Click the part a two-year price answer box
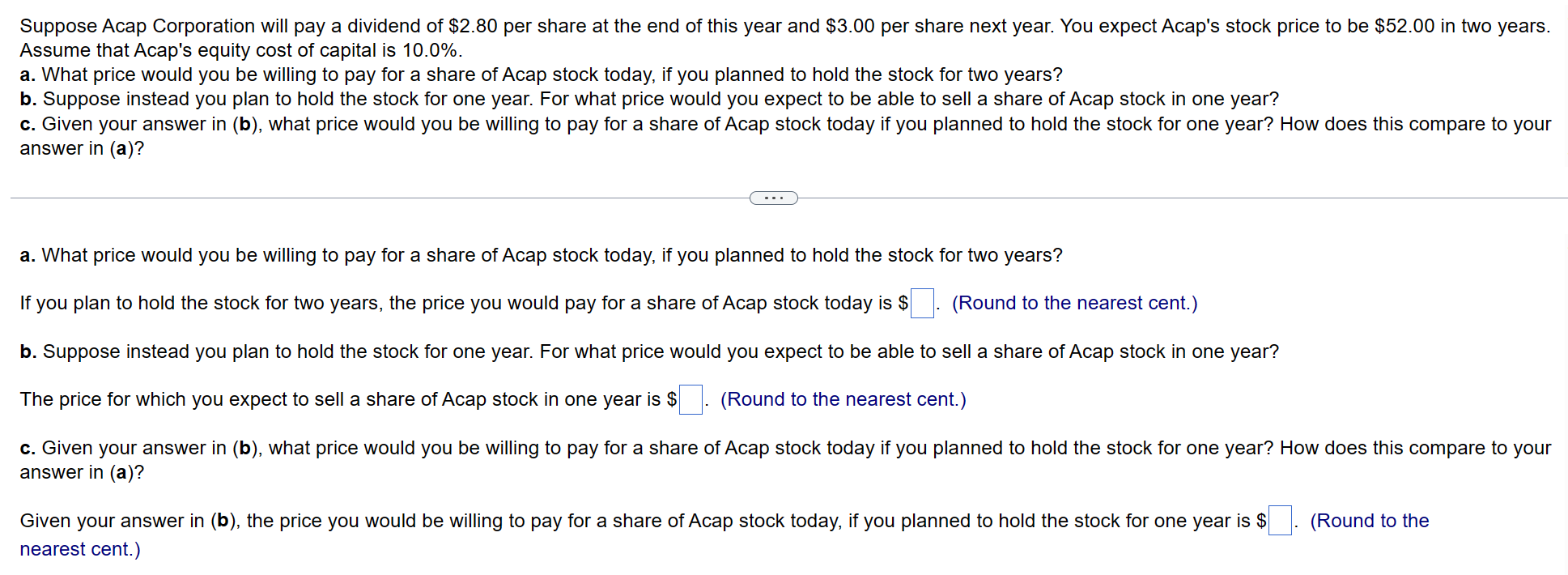 pyautogui.click(x=922, y=304)
